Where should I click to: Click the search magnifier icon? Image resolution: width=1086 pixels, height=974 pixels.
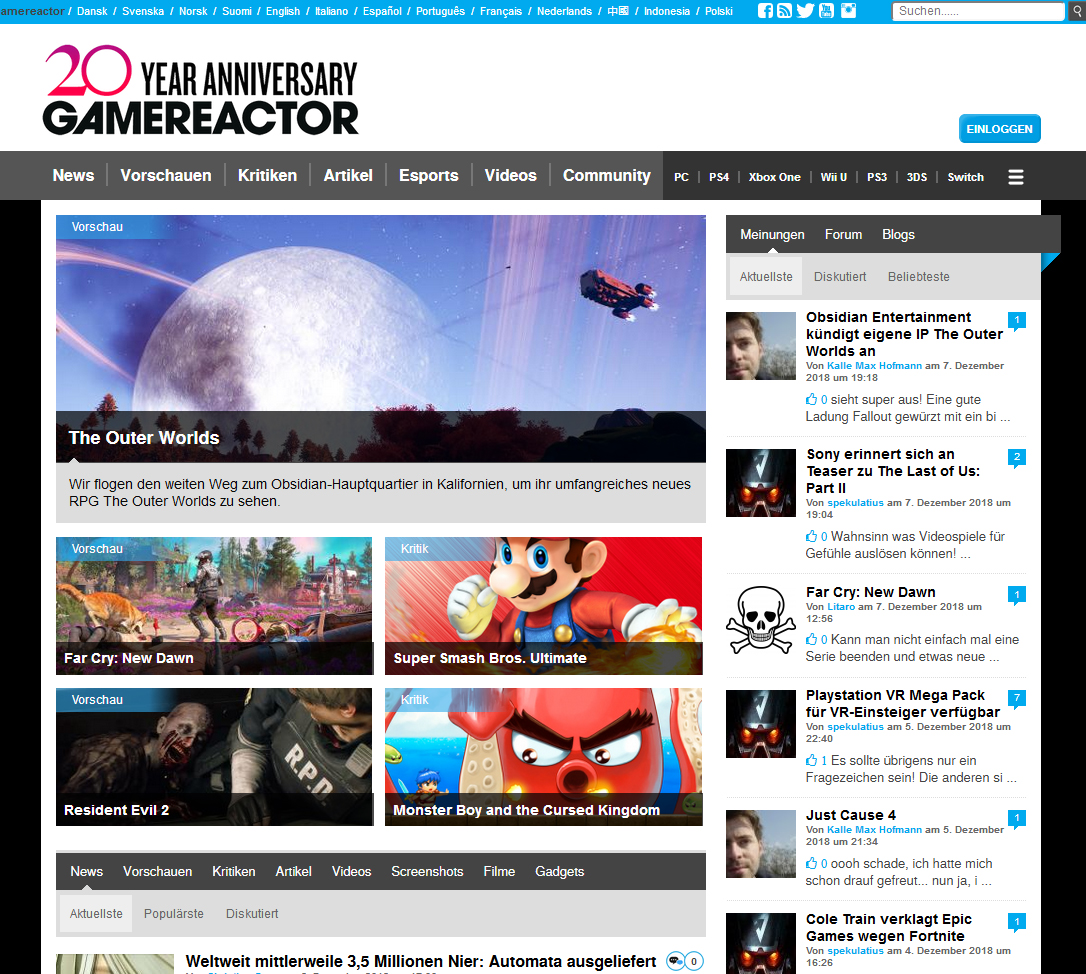point(1077,11)
